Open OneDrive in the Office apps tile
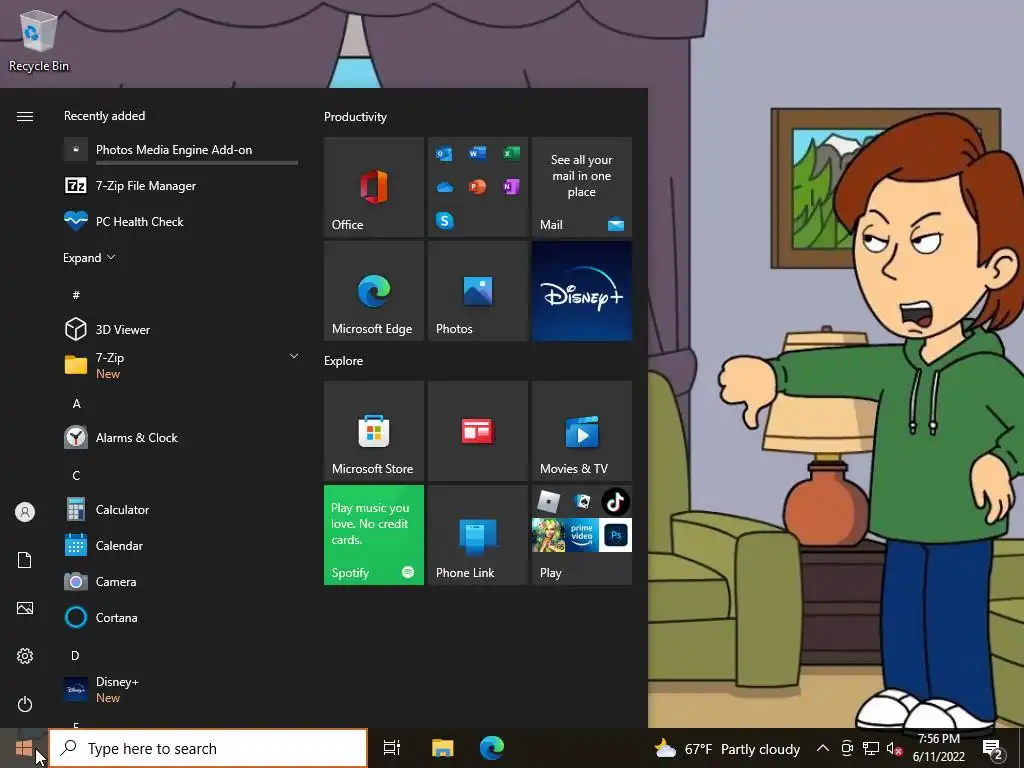Image resolution: width=1024 pixels, height=768 pixels. pyautogui.click(x=445, y=187)
